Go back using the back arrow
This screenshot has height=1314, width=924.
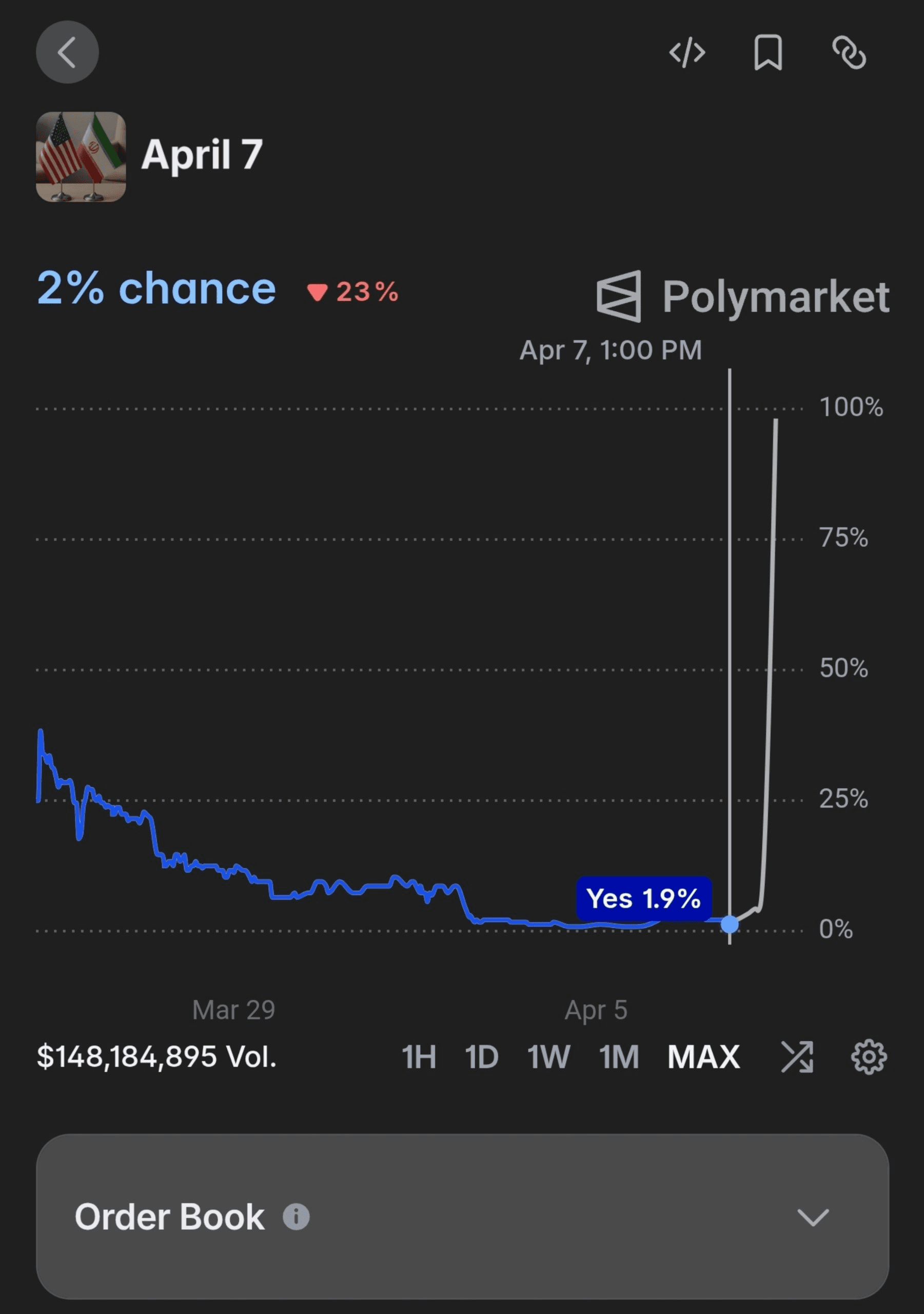[67, 52]
